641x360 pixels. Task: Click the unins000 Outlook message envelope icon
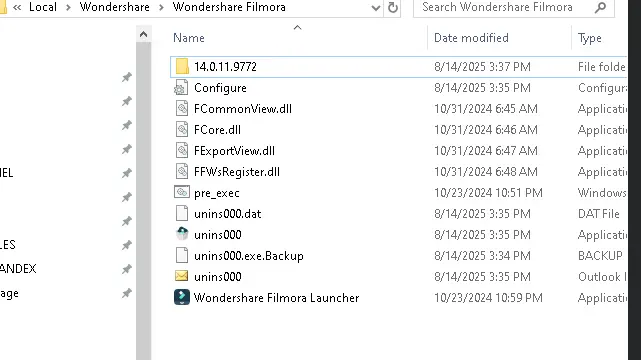[x=182, y=276]
